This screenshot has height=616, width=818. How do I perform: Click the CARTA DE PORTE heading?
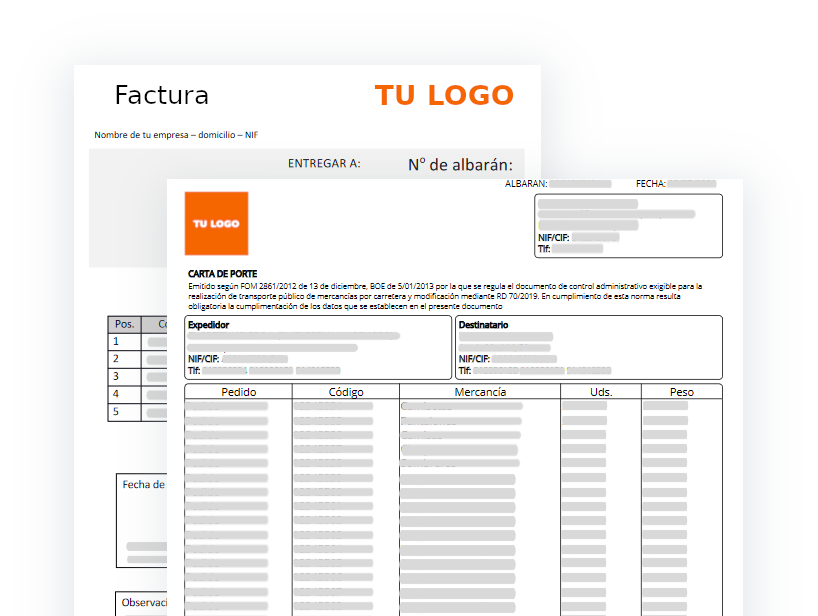click(223, 274)
